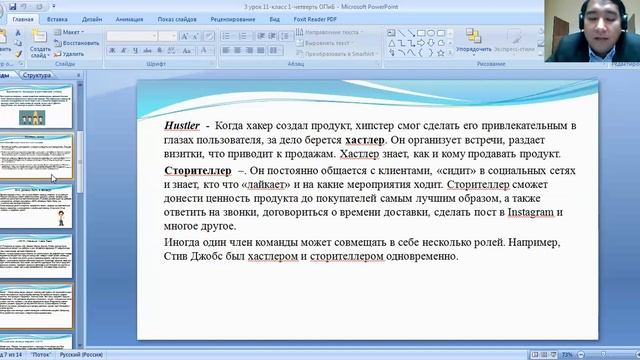Click the numbered list icon
This screenshot has height=360, width=640.
(x=244, y=36)
